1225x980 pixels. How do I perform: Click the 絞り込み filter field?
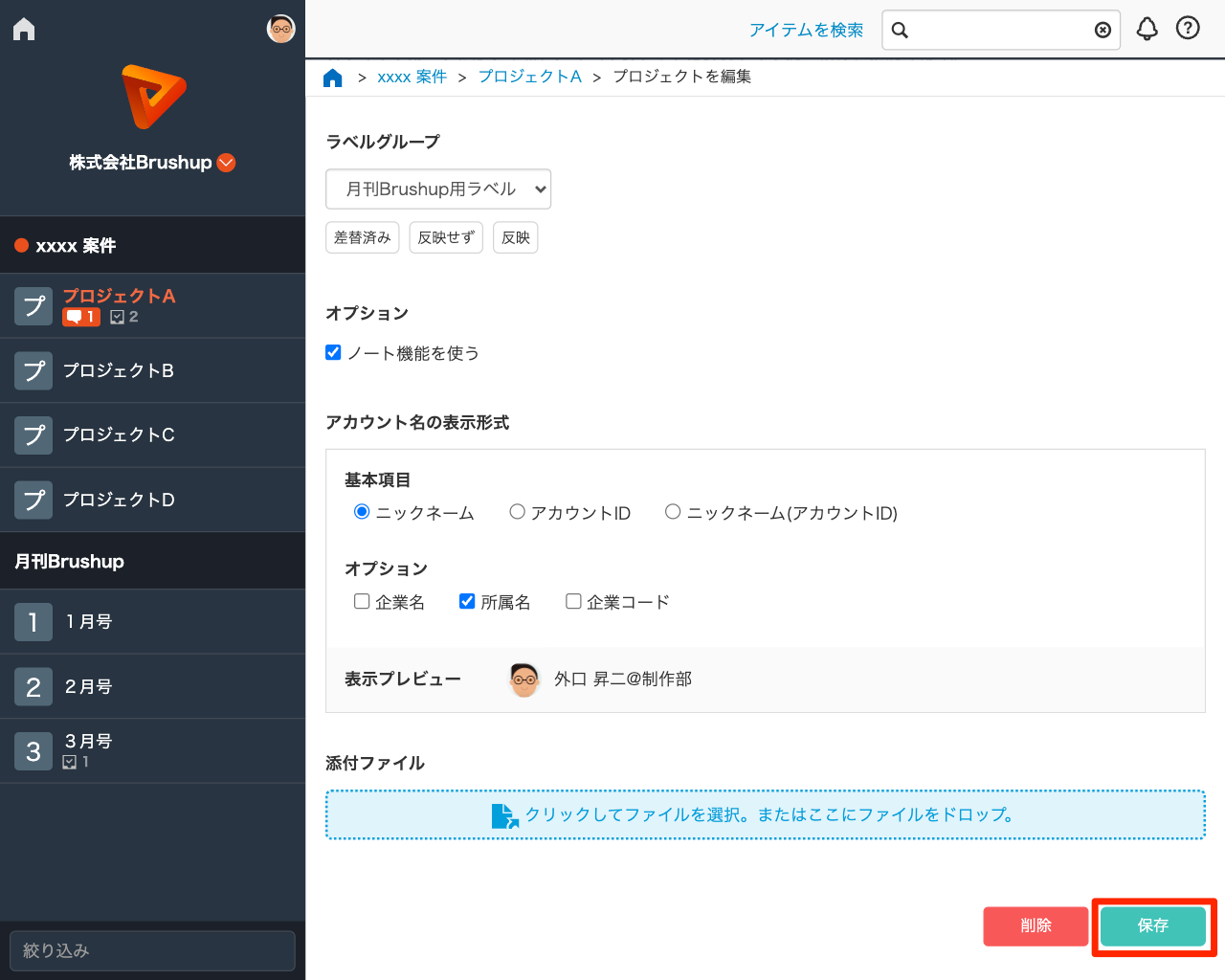[x=152, y=951]
